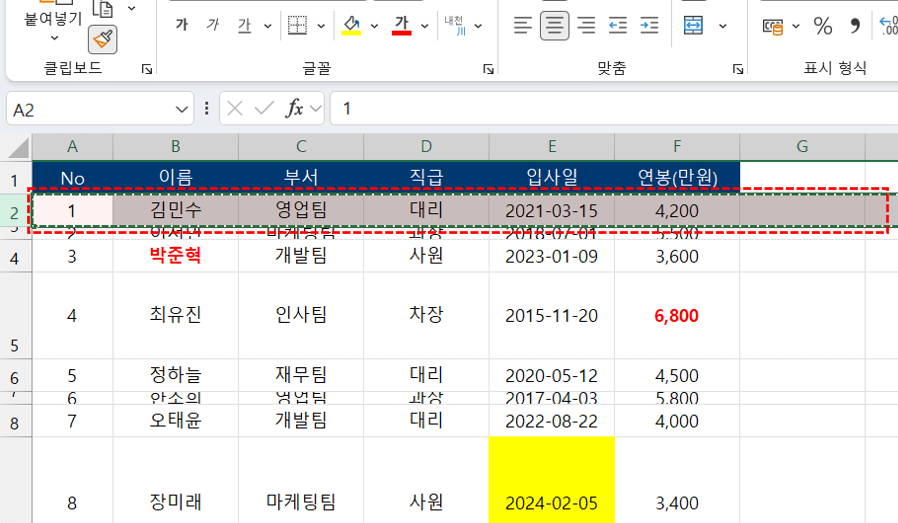This screenshot has height=523, width=898.
Task: Toggle italic formatting
Action: (212, 25)
